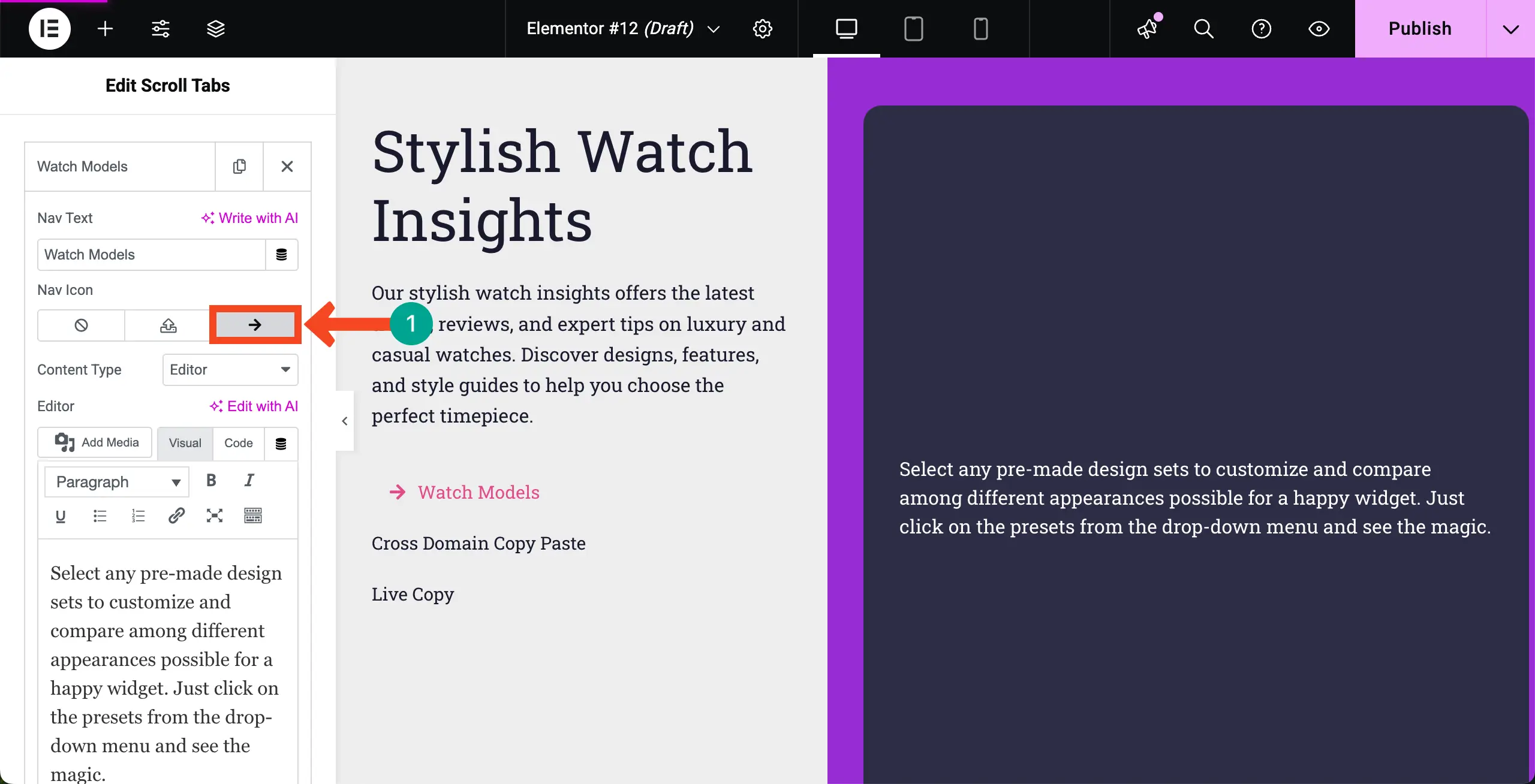Switch to desktop responsive view
The height and width of the screenshot is (784, 1535).
click(846, 28)
